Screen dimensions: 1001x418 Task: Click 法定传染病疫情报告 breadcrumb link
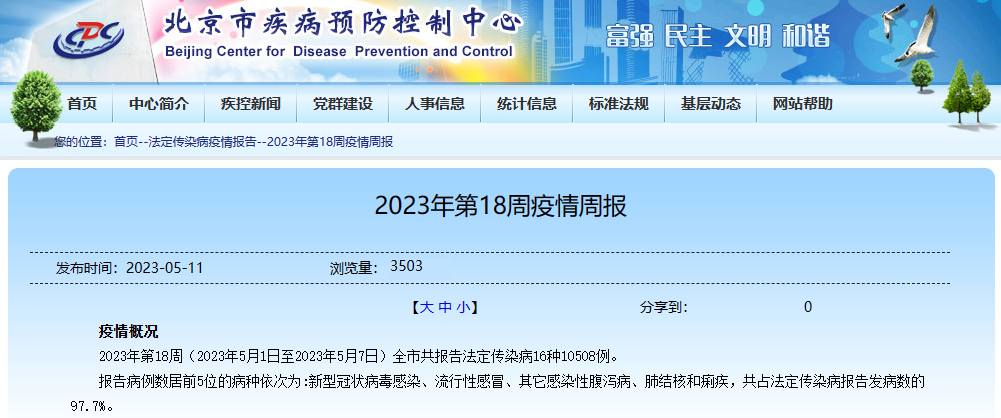pyautogui.click(x=202, y=142)
